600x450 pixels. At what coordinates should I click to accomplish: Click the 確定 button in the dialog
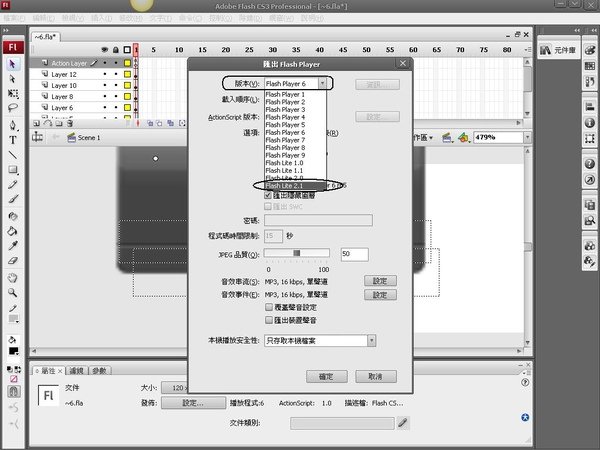pos(327,377)
